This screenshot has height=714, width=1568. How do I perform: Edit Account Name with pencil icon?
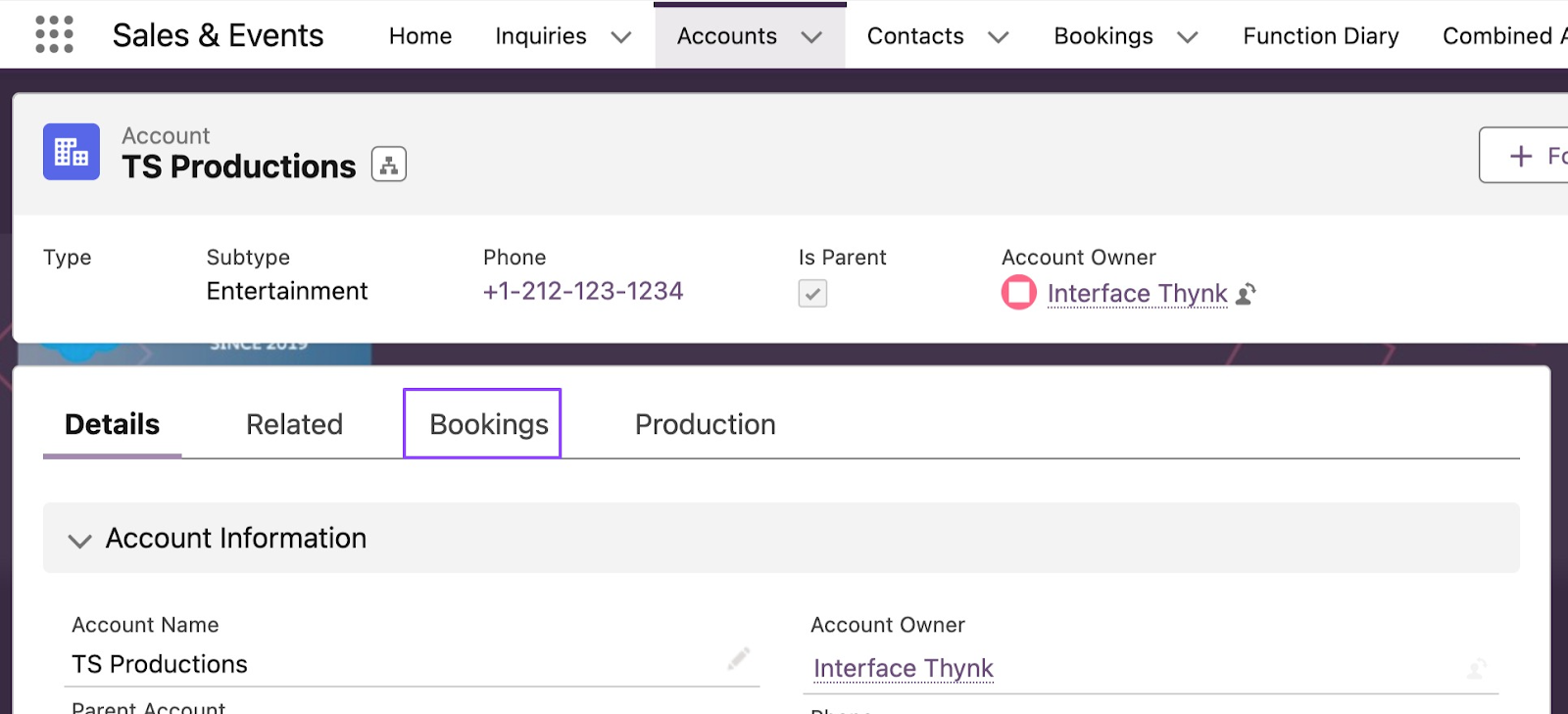tap(739, 658)
